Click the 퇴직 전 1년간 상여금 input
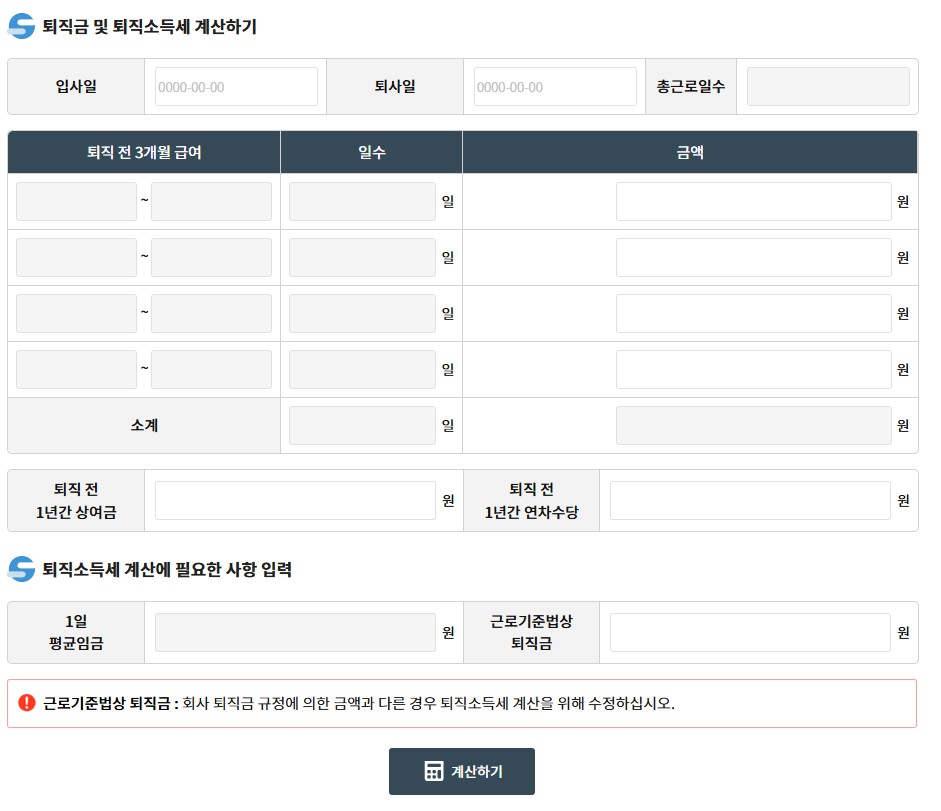The width and height of the screenshot is (941, 811). tap(295, 501)
